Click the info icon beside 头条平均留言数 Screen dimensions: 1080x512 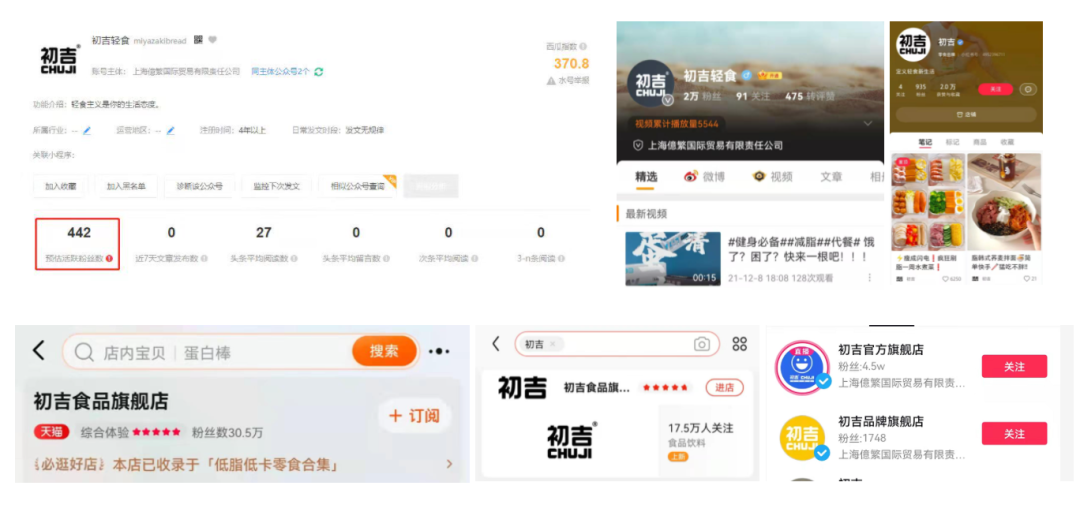point(386,258)
